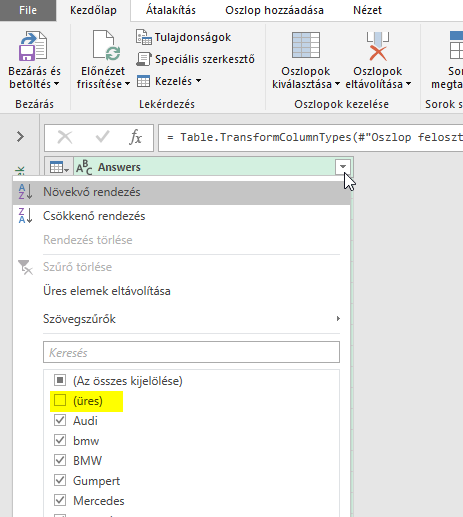Click the Előnézet frissítése refresh icon

(106, 45)
